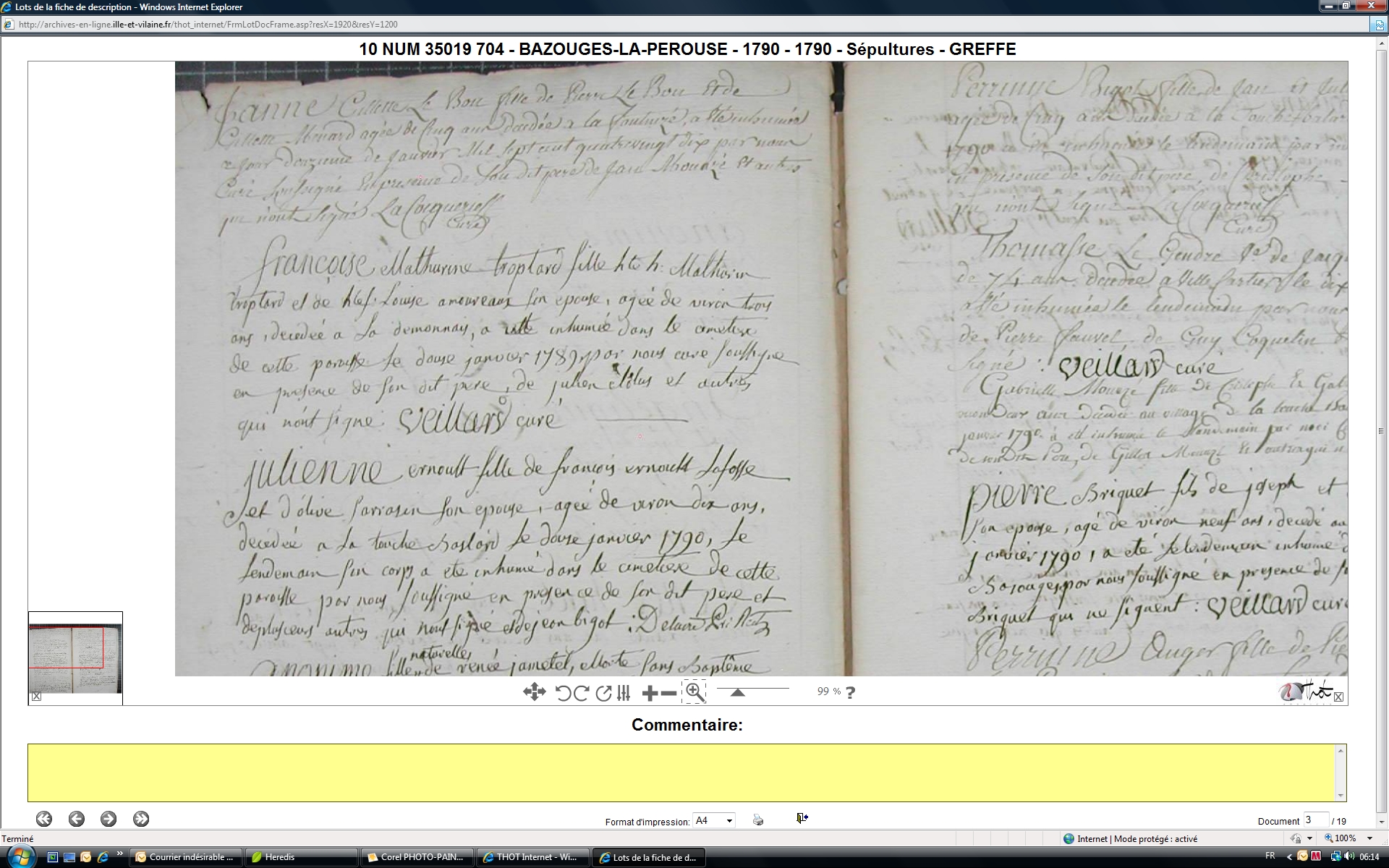Print the document with printer icon
The height and width of the screenshot is (868, 1389).
tap(757, 820)
